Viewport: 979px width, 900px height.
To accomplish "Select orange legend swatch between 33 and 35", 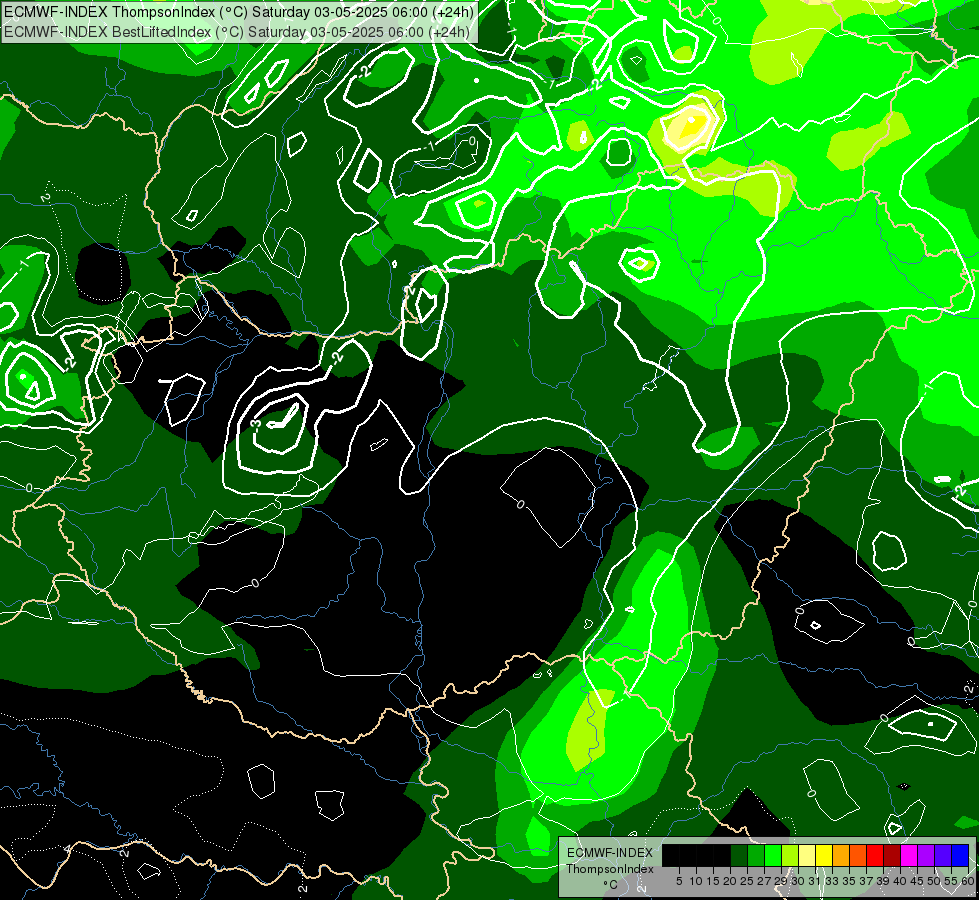I will click(840, 855).
